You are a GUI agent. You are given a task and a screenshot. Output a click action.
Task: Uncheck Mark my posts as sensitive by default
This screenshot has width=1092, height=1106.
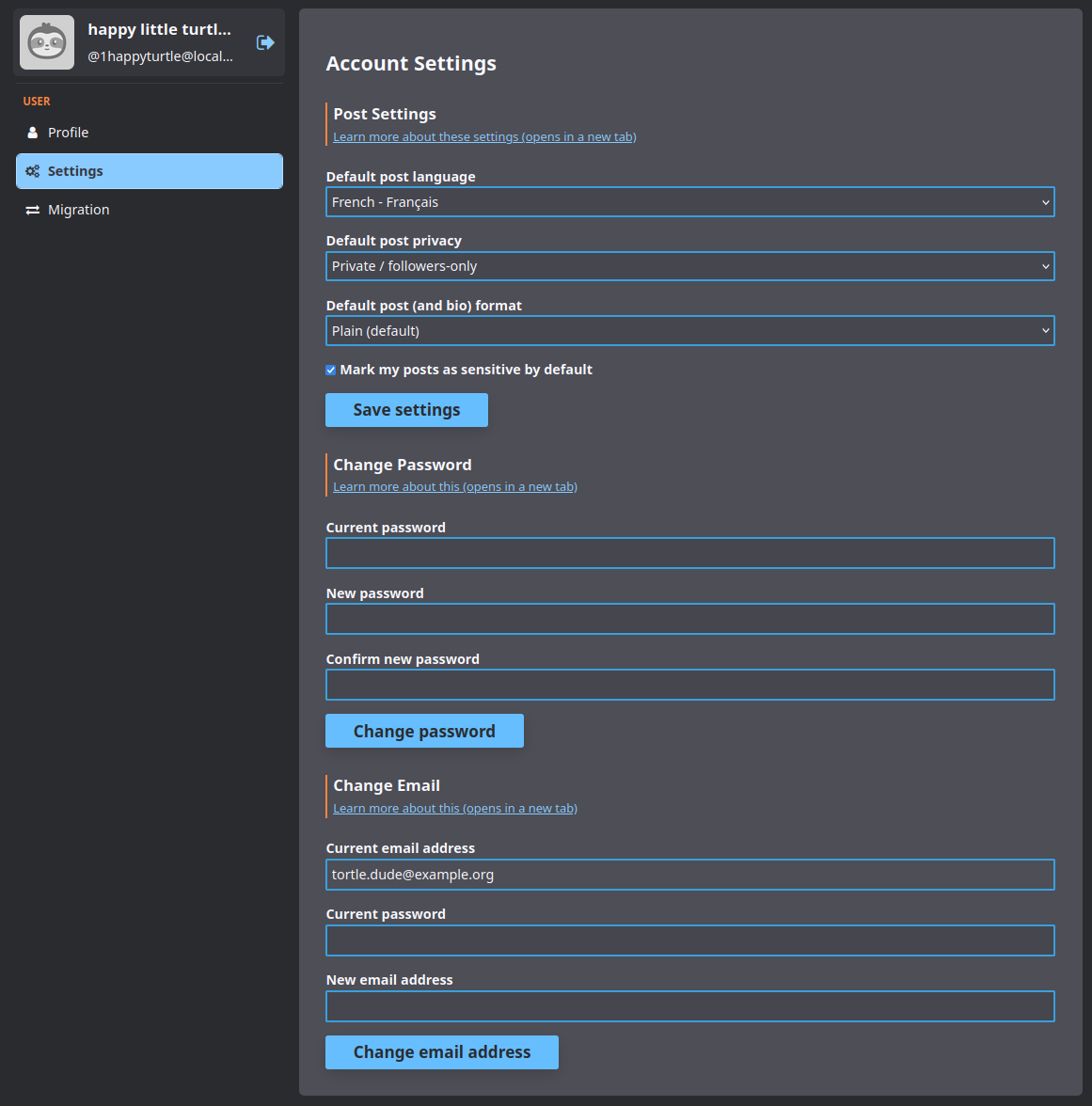coord(330,370)
